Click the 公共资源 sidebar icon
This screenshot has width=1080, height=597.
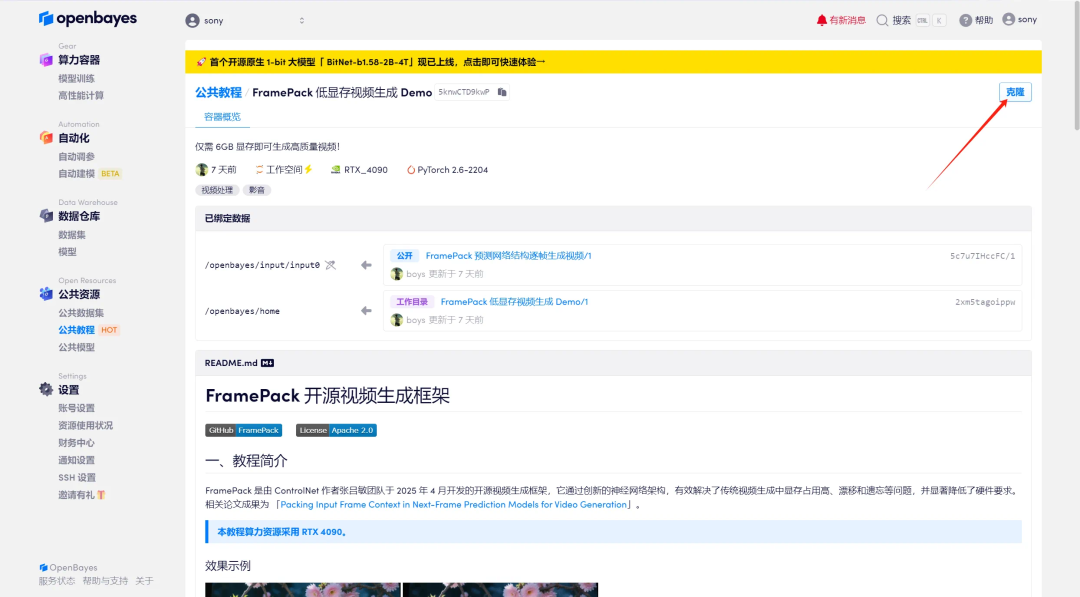coord(46,293)
